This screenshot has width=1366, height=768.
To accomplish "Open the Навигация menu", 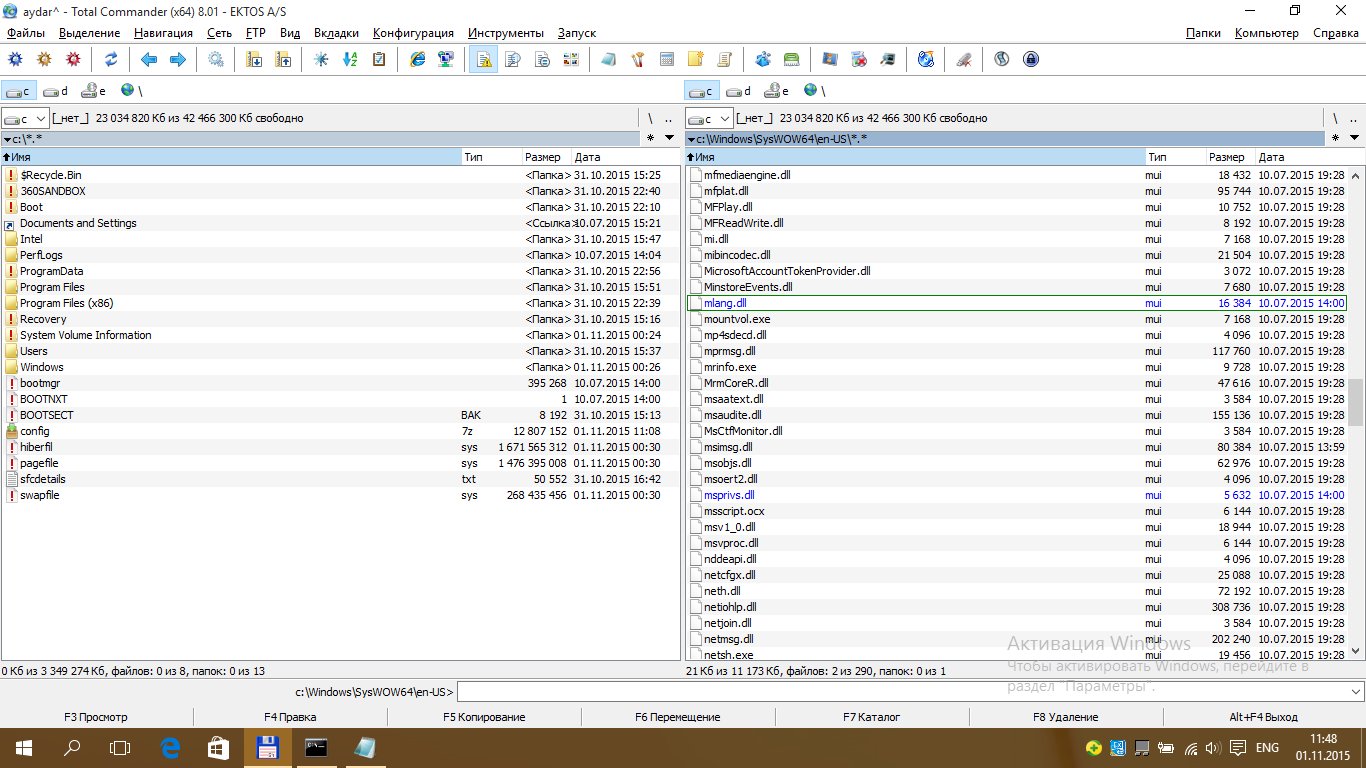I will 163,33.
